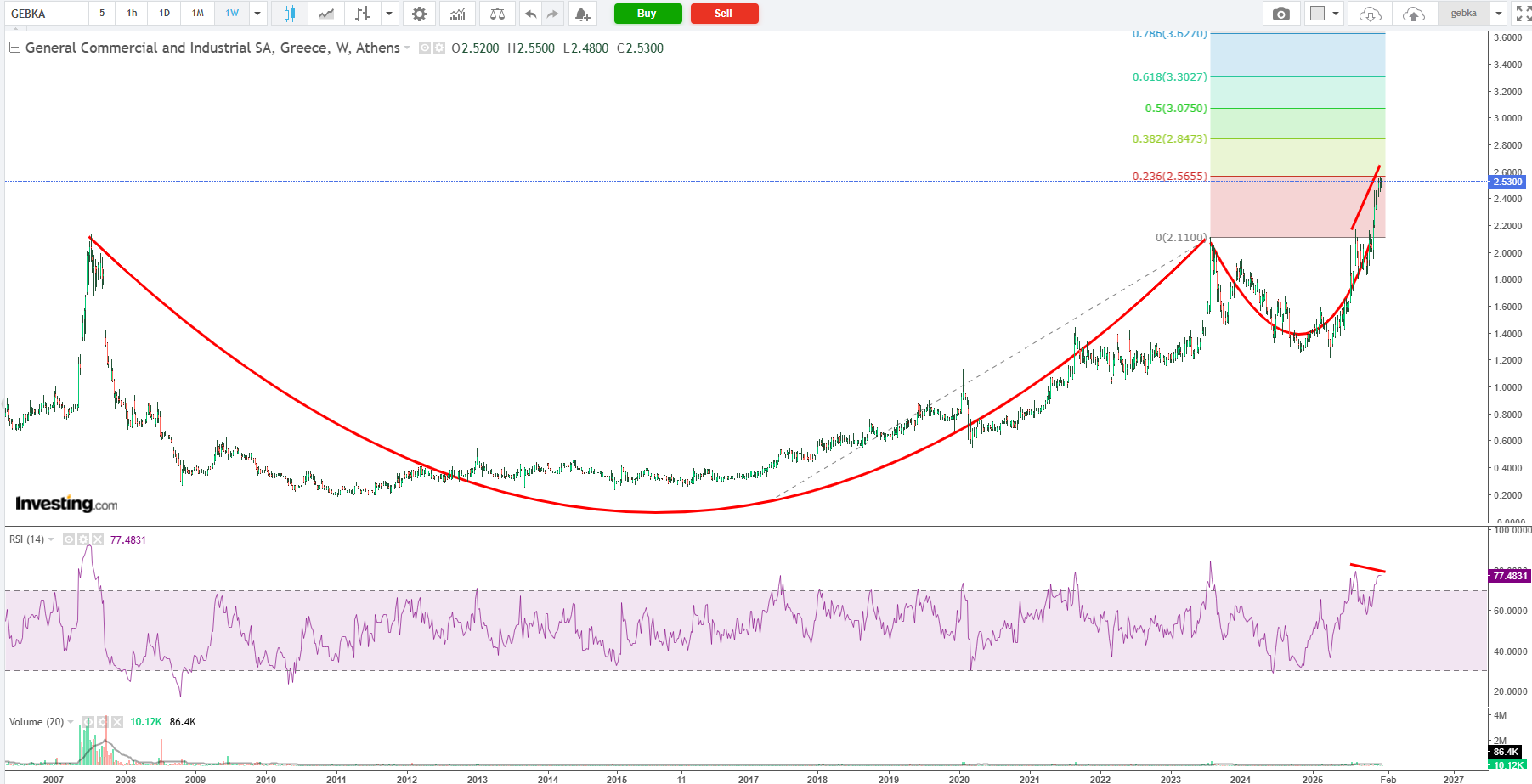Open the indicators chart icon
The width and height of the screenshot is (1532, 784).
pyautogui.click(x=457, y=14)
